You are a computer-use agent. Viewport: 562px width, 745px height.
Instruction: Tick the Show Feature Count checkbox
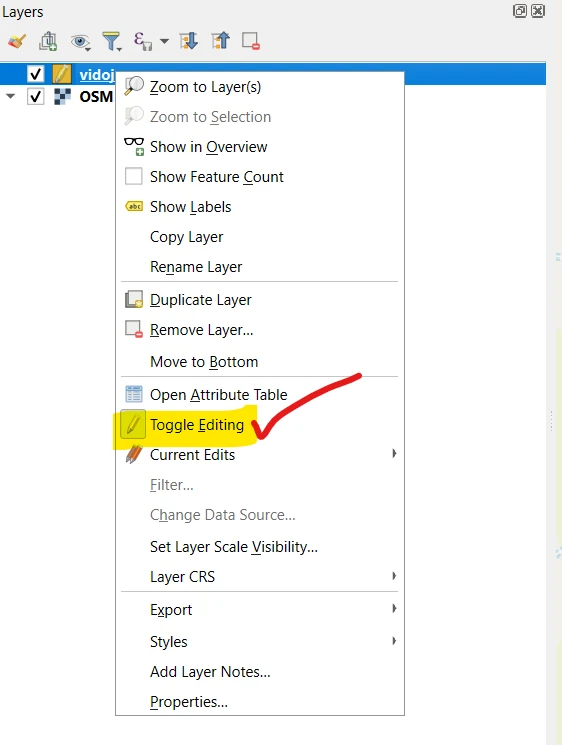click(x=133, y=176)
